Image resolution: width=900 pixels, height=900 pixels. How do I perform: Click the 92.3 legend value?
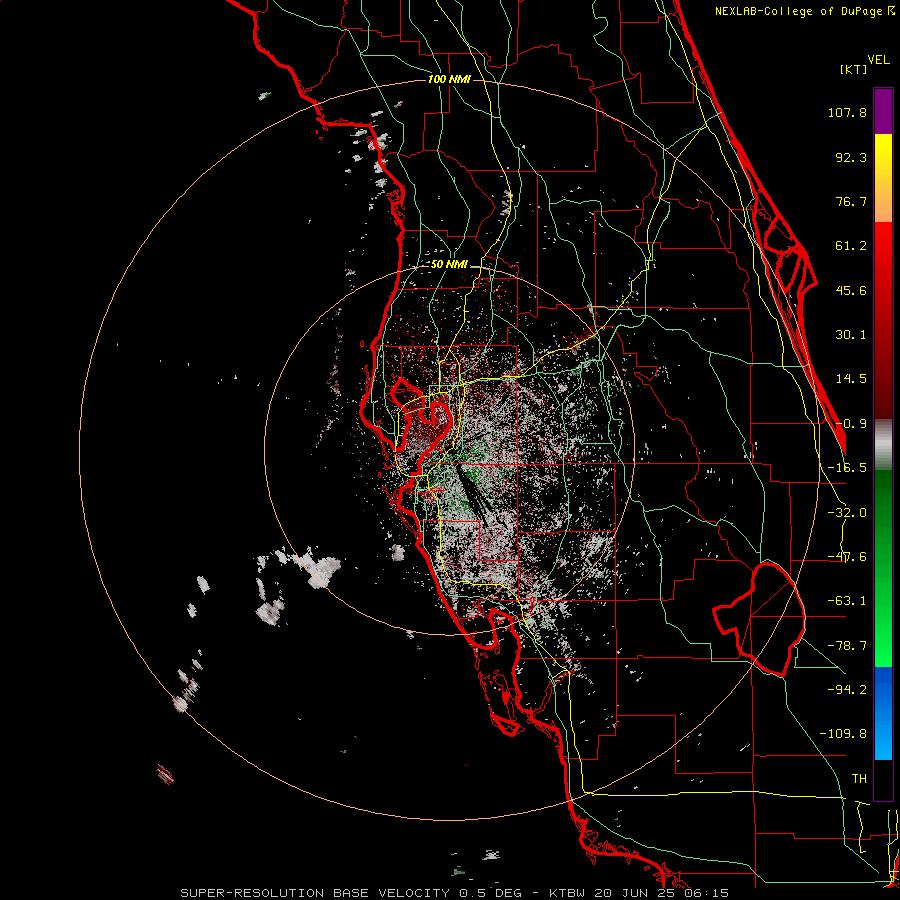click(x=851, y=157)
